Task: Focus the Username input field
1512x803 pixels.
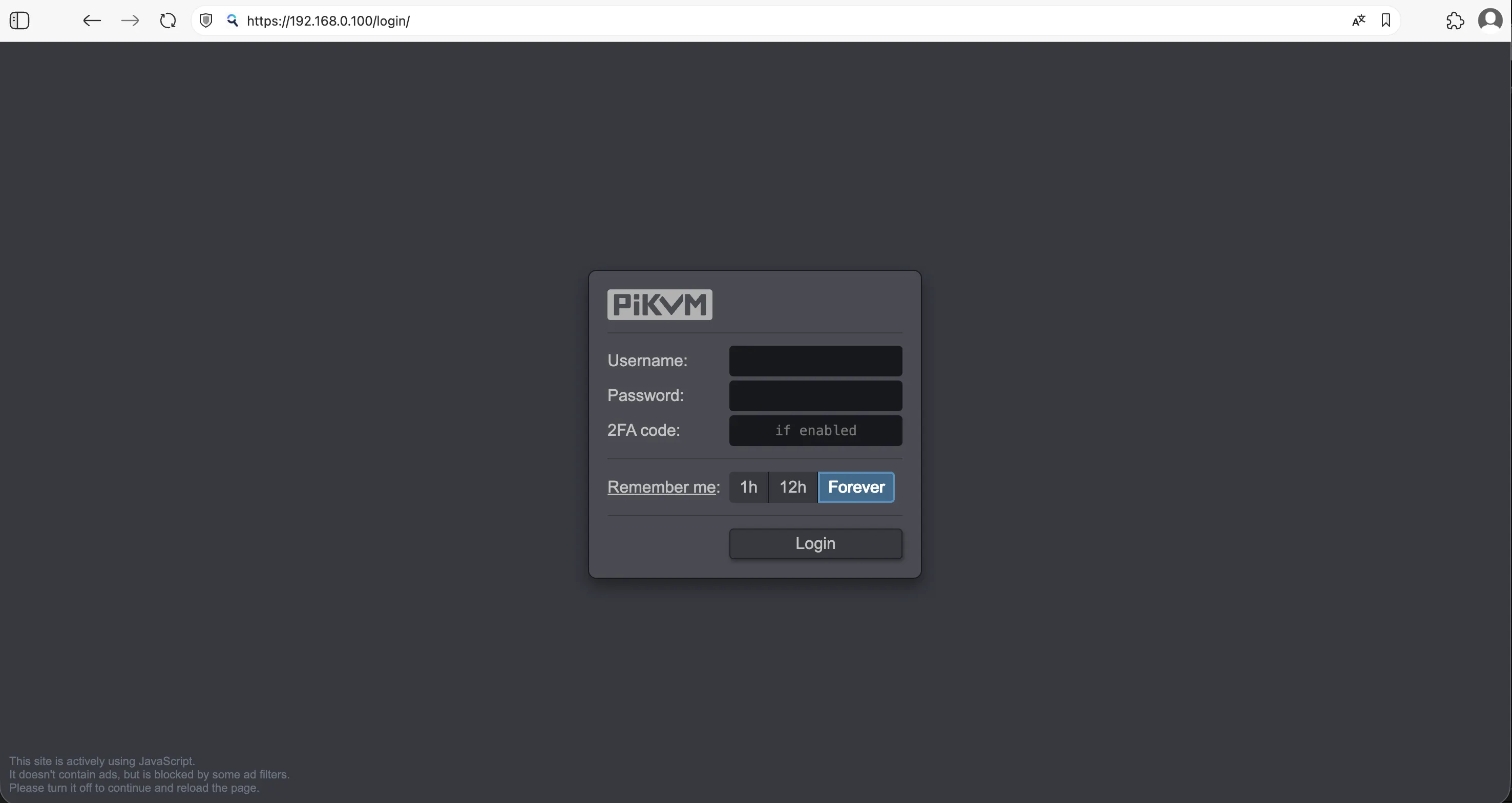Action: (x=815, y=361)
